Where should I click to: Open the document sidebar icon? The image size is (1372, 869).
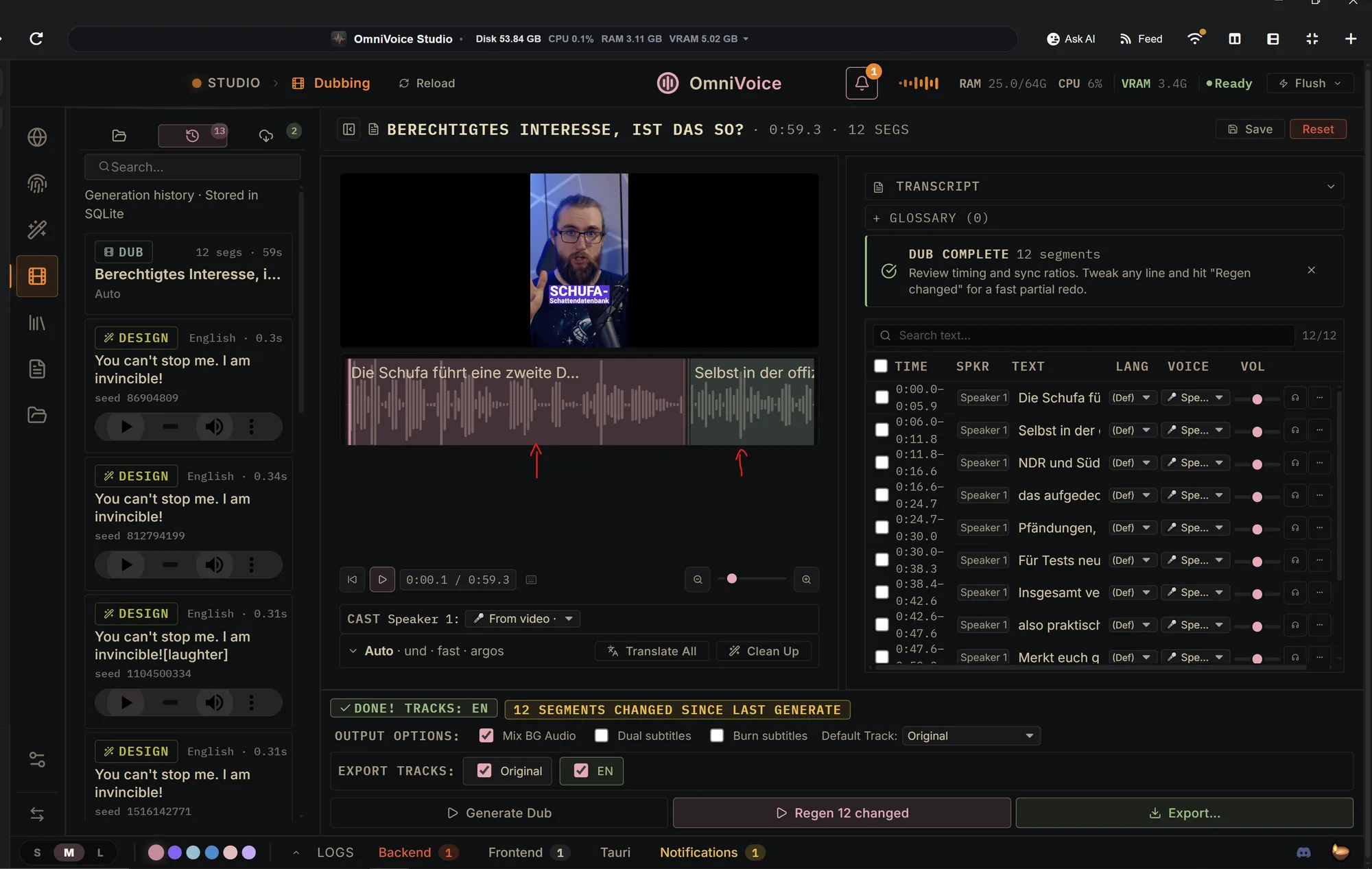click(x=37, y=368)
